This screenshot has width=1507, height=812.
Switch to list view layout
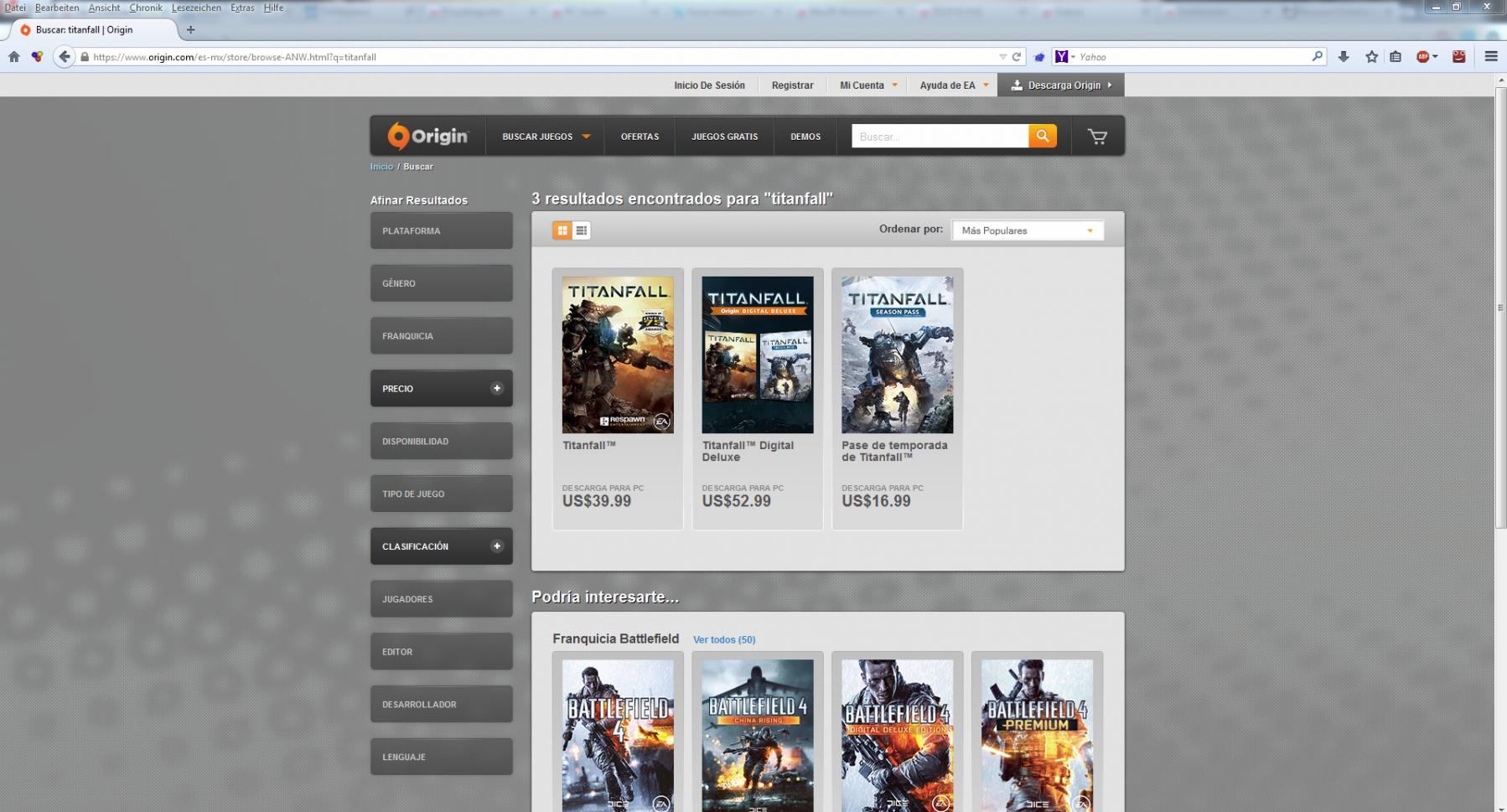coord(581,230)
